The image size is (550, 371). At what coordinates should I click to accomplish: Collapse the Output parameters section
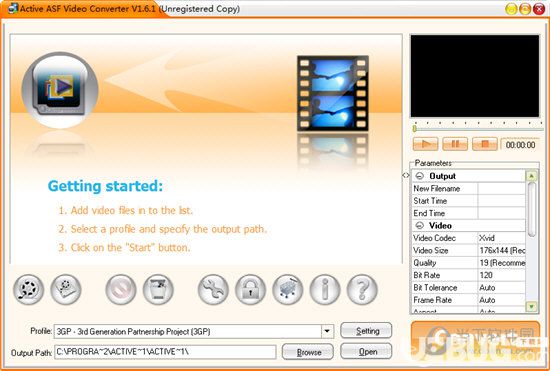coord(419,176)
